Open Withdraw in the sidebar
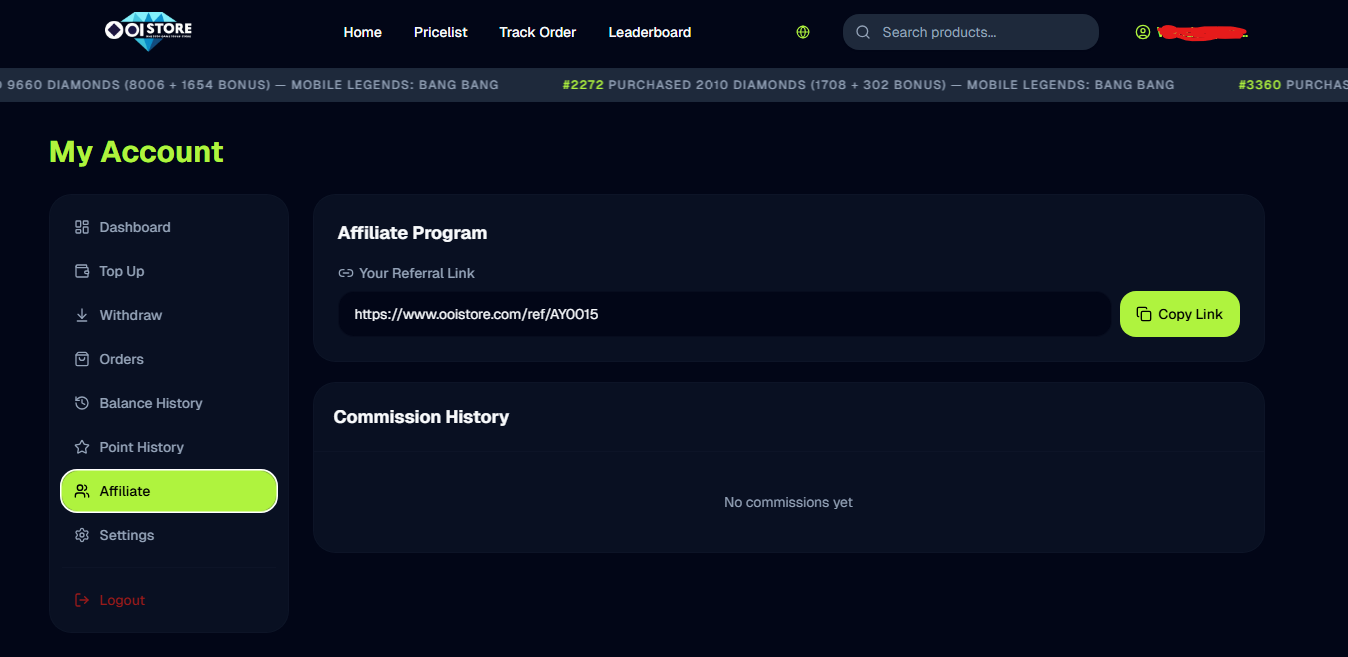Viewport: 1348px width, 657px height. 169,315
